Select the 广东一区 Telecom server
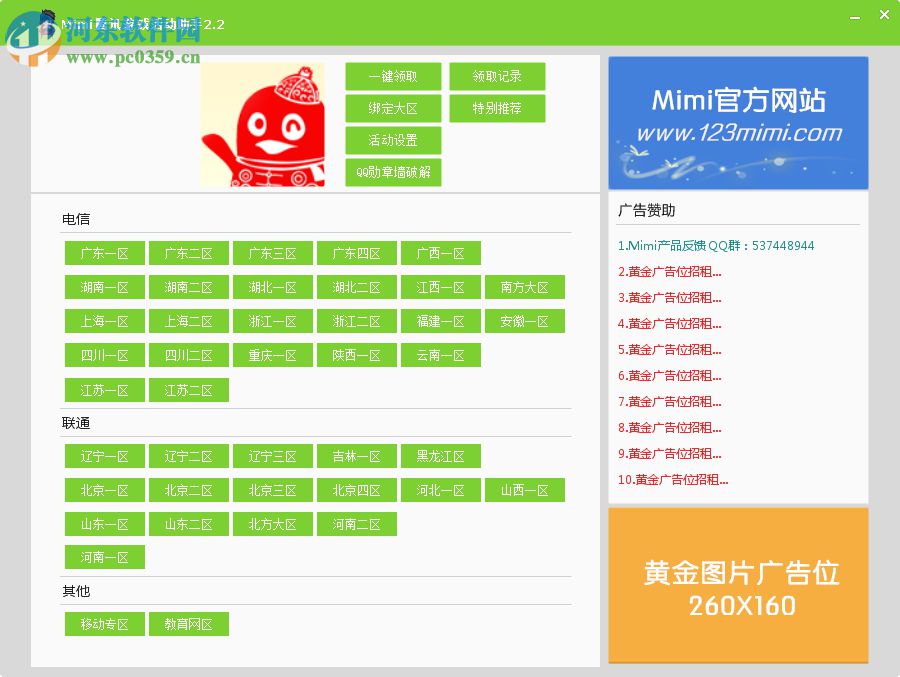The width and height of the screenshot is (900, 677). point(104,253)
